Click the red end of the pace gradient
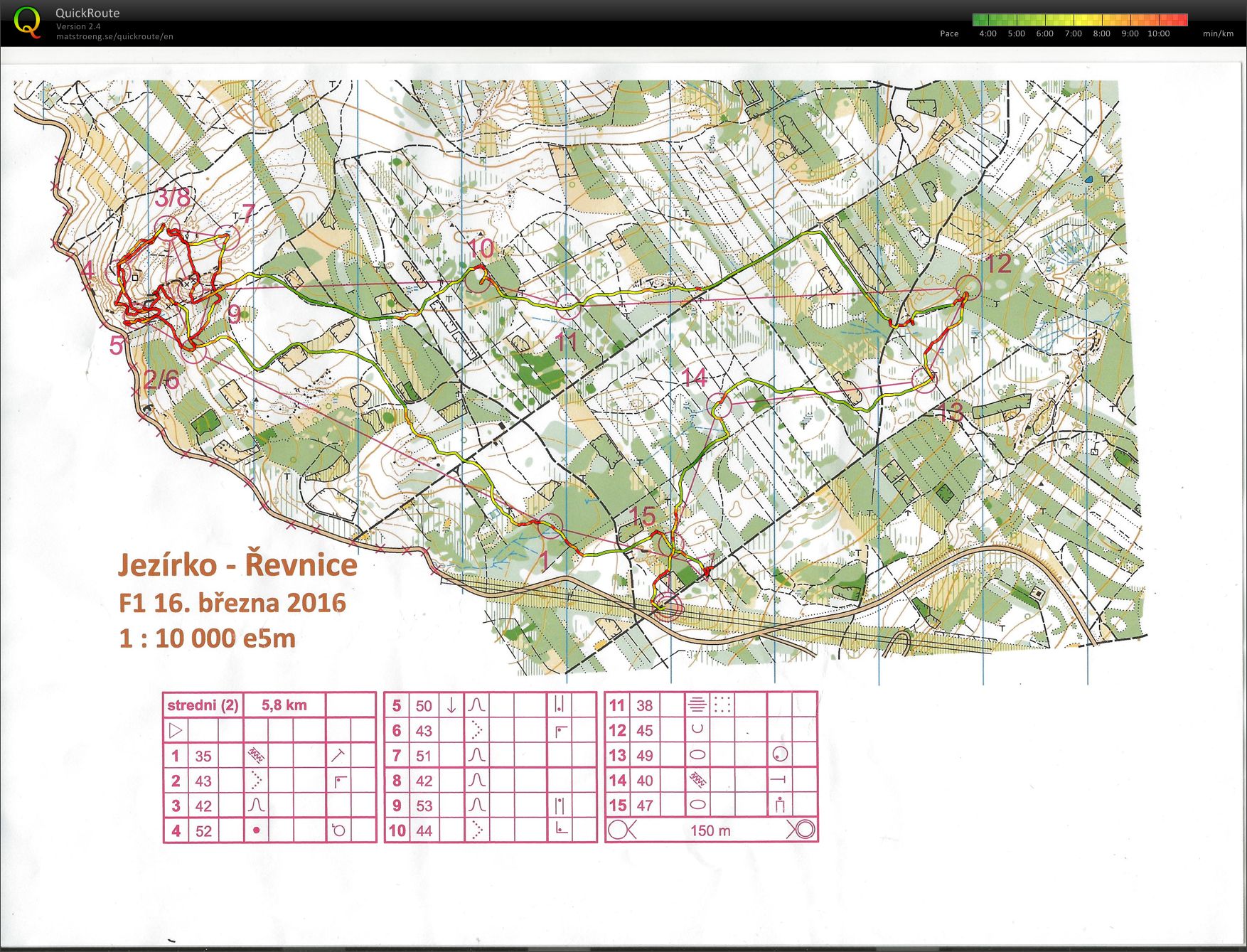 click(1182, 20)
